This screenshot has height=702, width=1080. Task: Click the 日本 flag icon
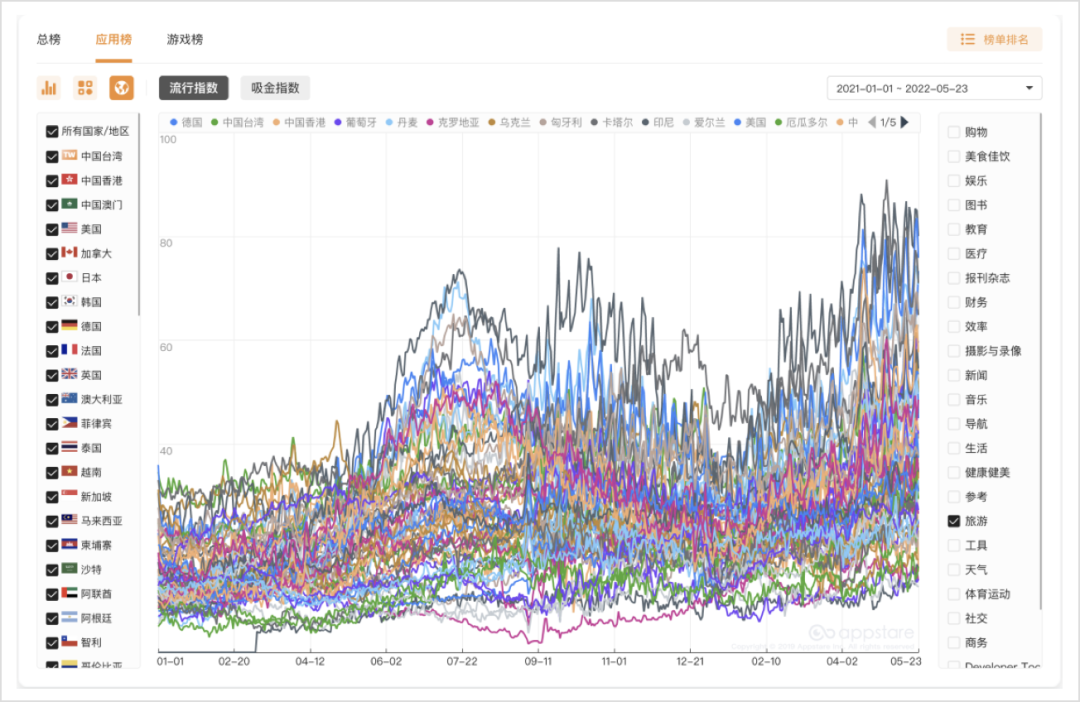[69, 277]
